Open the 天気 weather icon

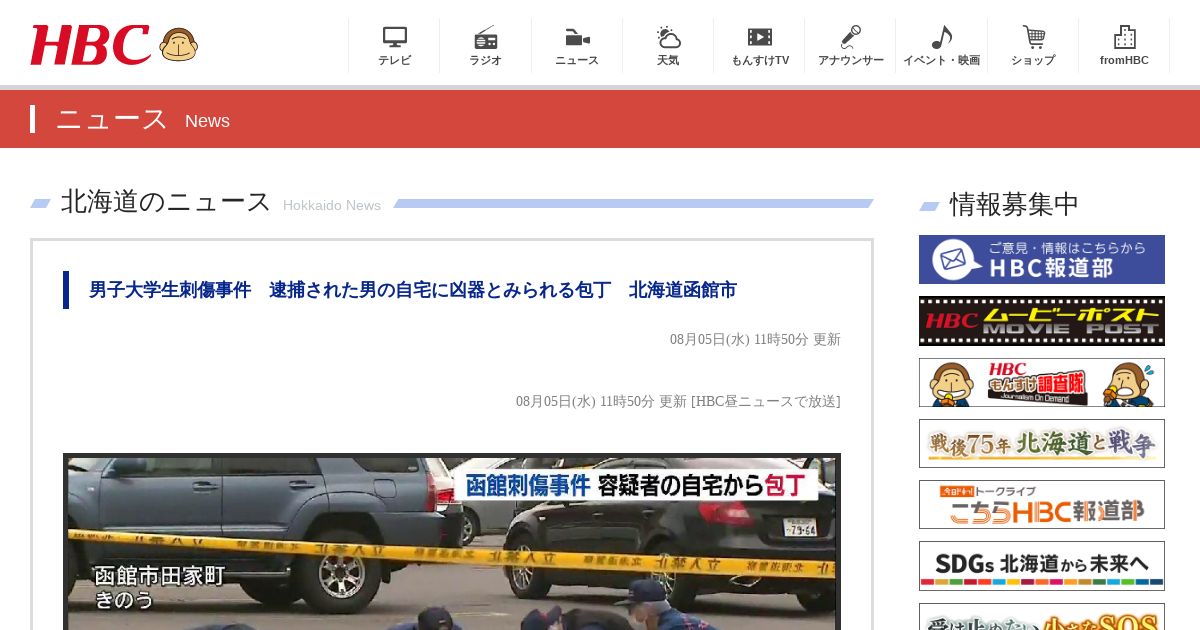[x=668, y=37]
